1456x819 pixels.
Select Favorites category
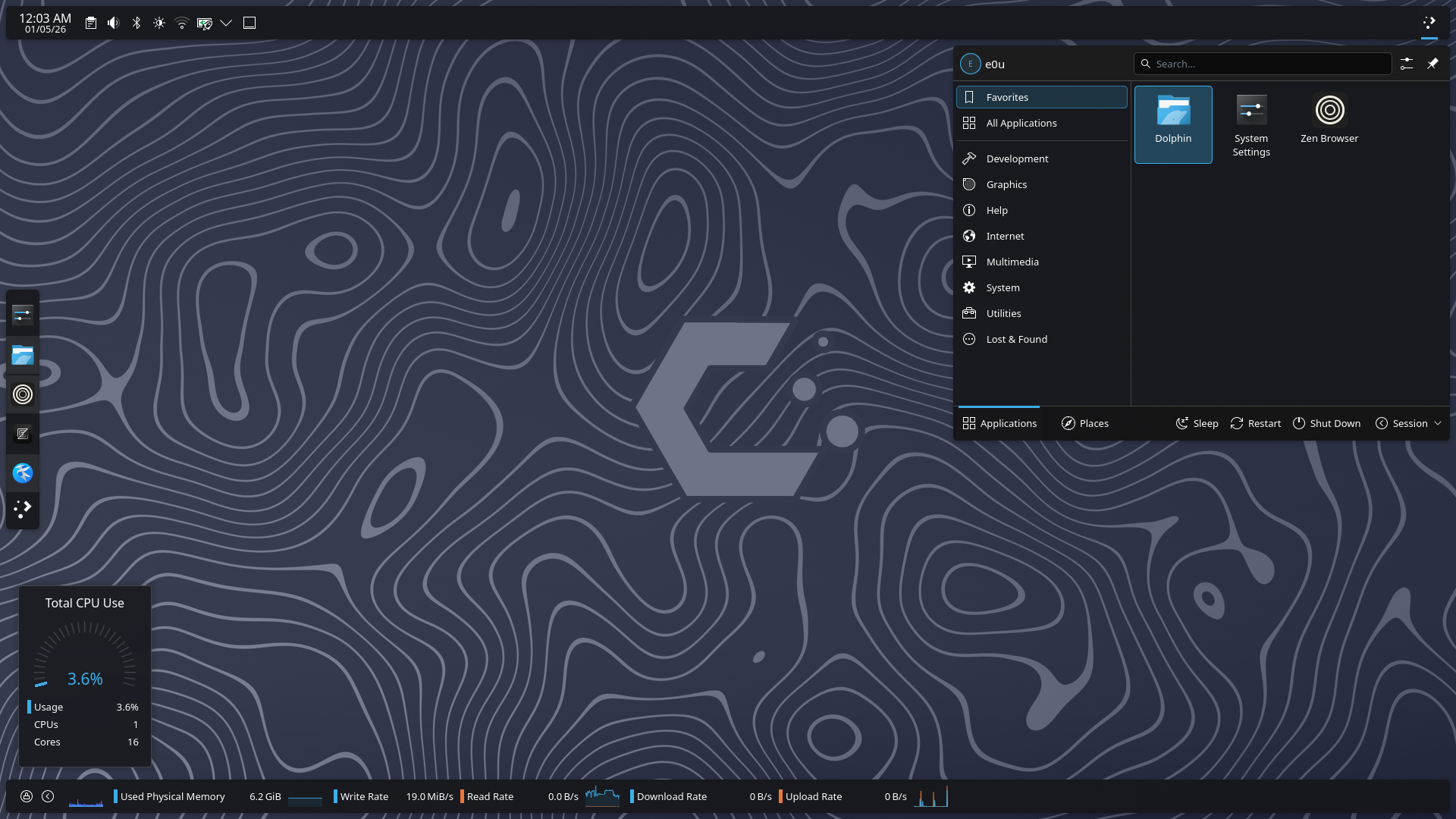click(x=1042, y=97)
